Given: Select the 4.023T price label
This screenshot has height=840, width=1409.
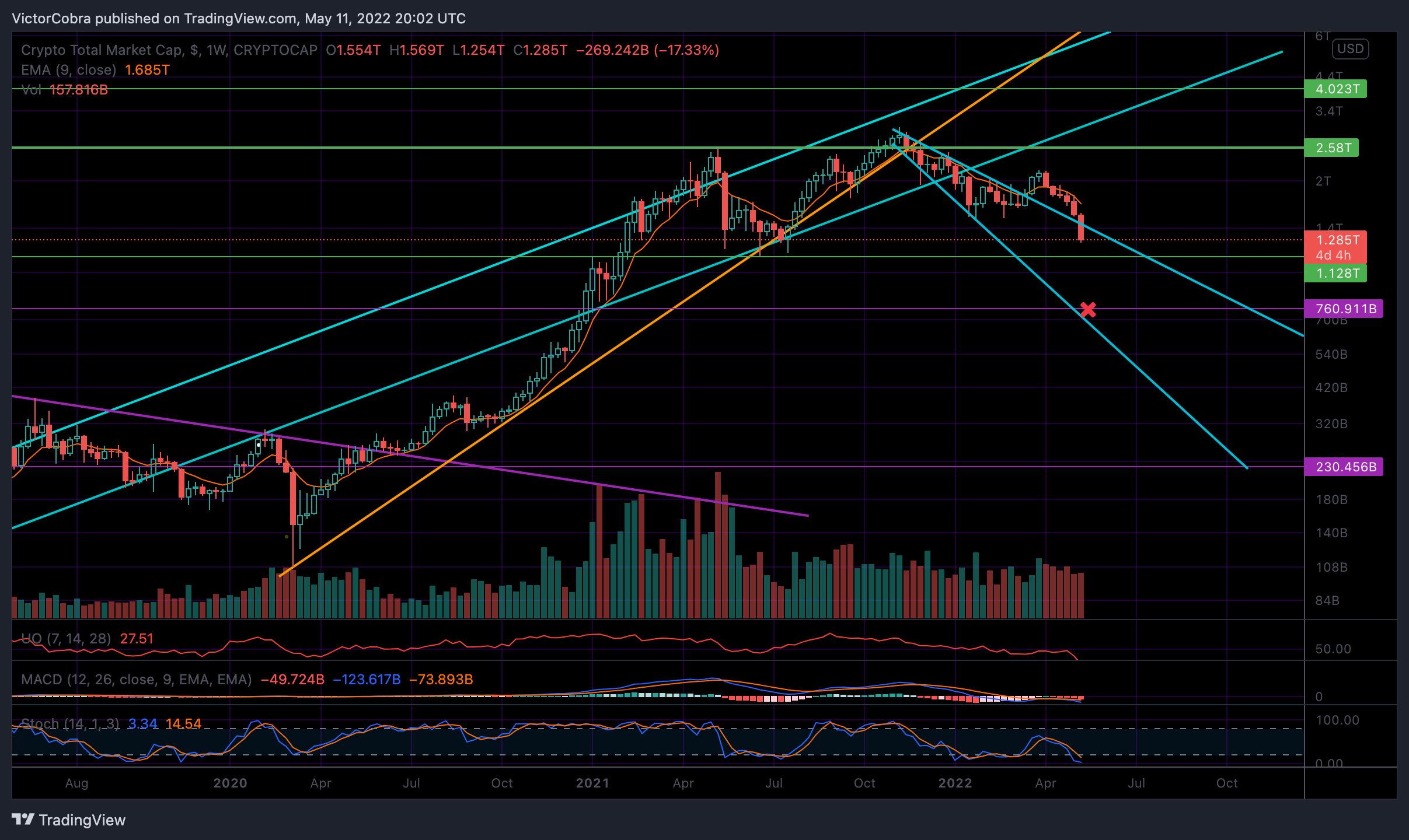Looking at the screenshot, I should click(1335, 89).
